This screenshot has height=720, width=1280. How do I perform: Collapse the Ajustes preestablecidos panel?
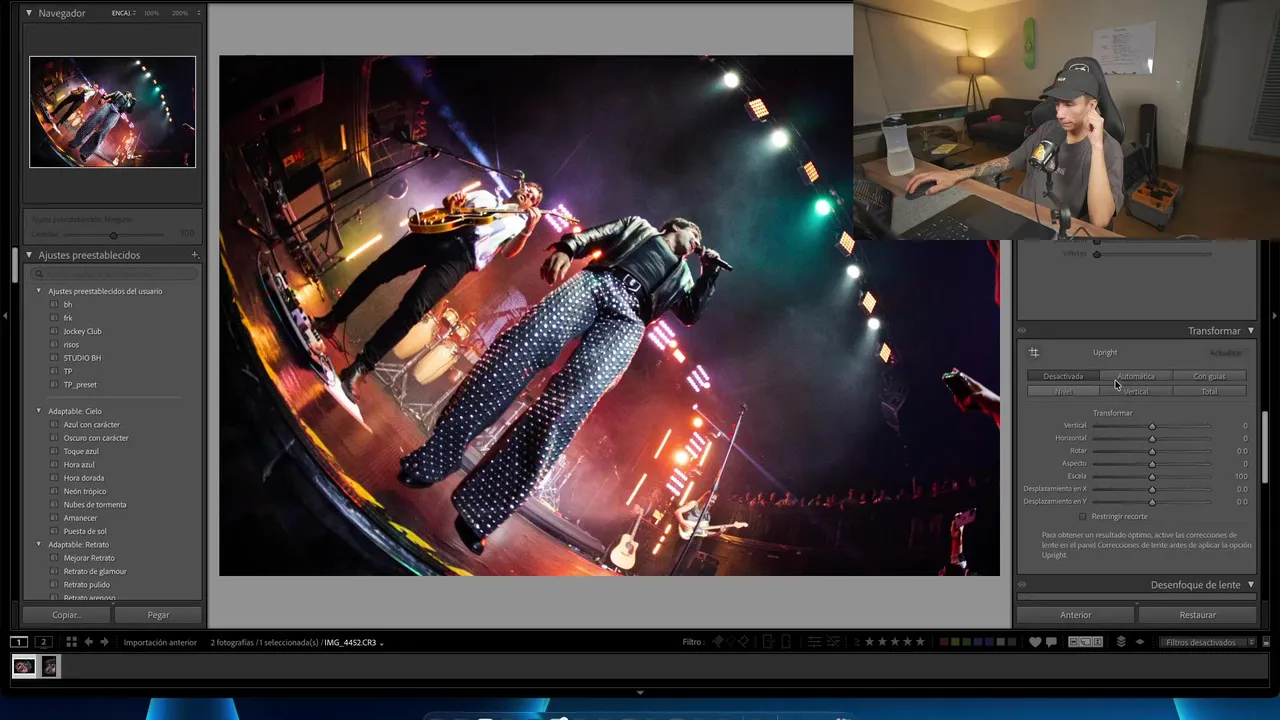(x=29, y=255)
